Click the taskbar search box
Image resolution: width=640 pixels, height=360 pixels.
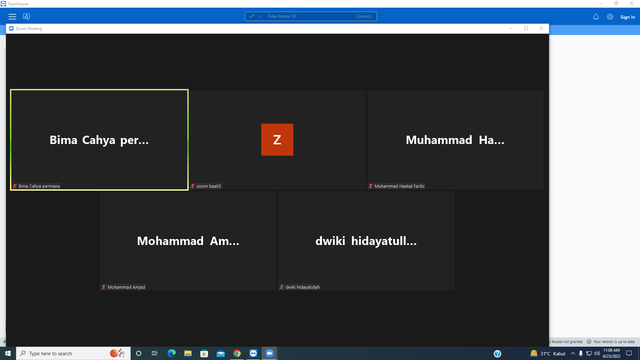click(x=73, y=353)
